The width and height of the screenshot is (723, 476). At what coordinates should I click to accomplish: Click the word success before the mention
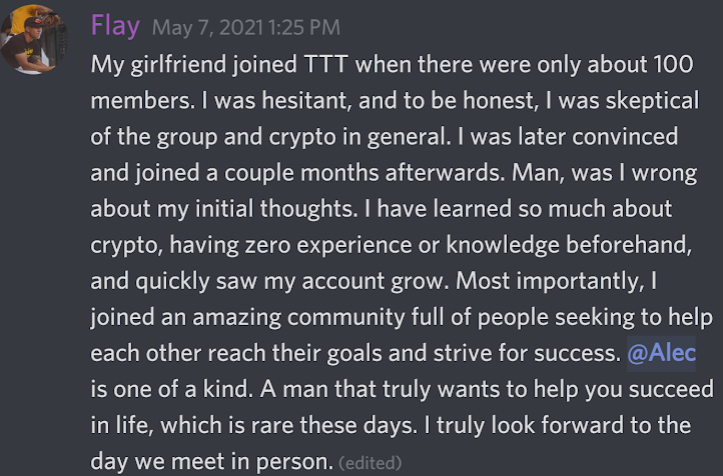577,354
